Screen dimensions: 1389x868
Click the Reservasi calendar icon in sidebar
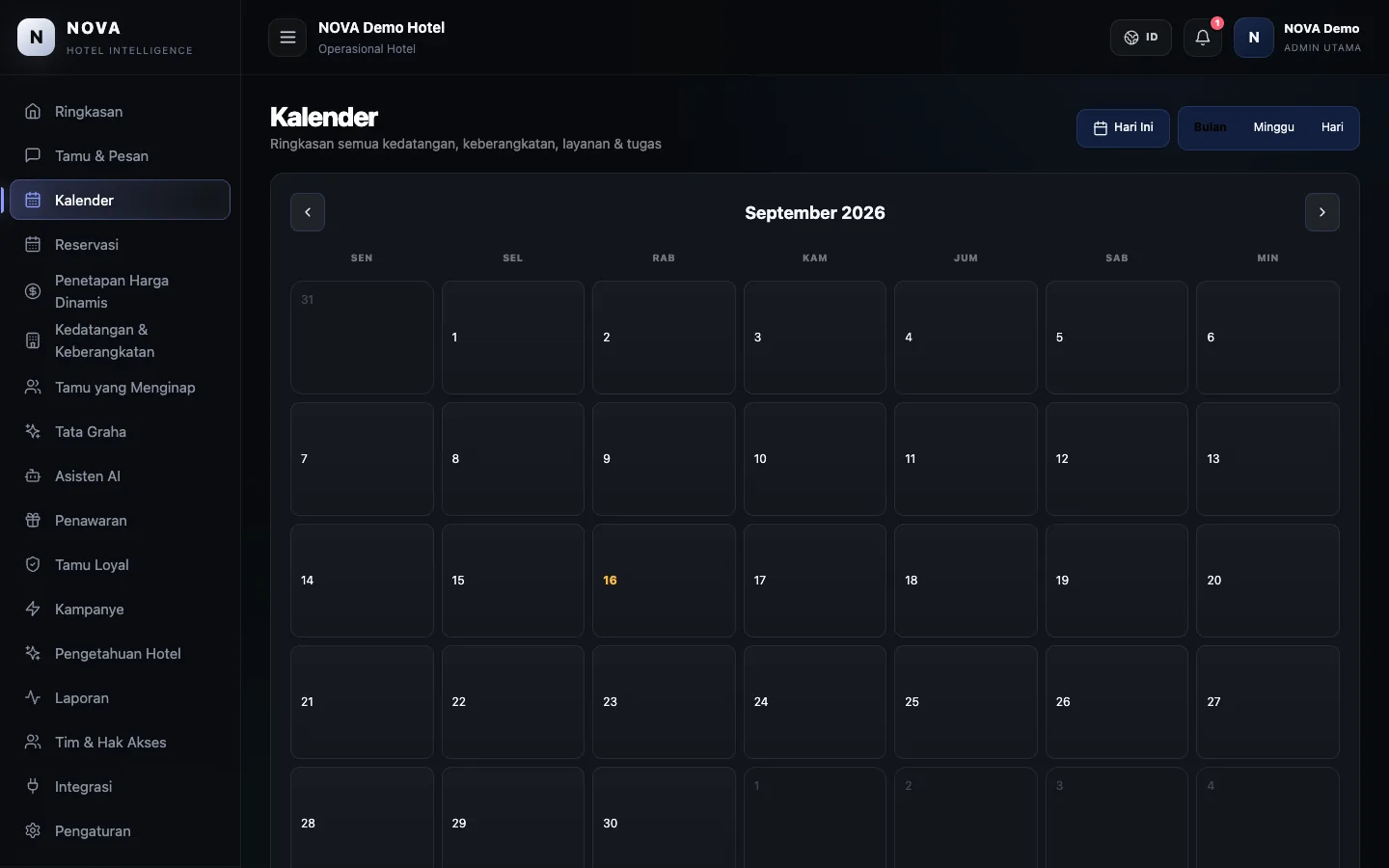[33, 245]
